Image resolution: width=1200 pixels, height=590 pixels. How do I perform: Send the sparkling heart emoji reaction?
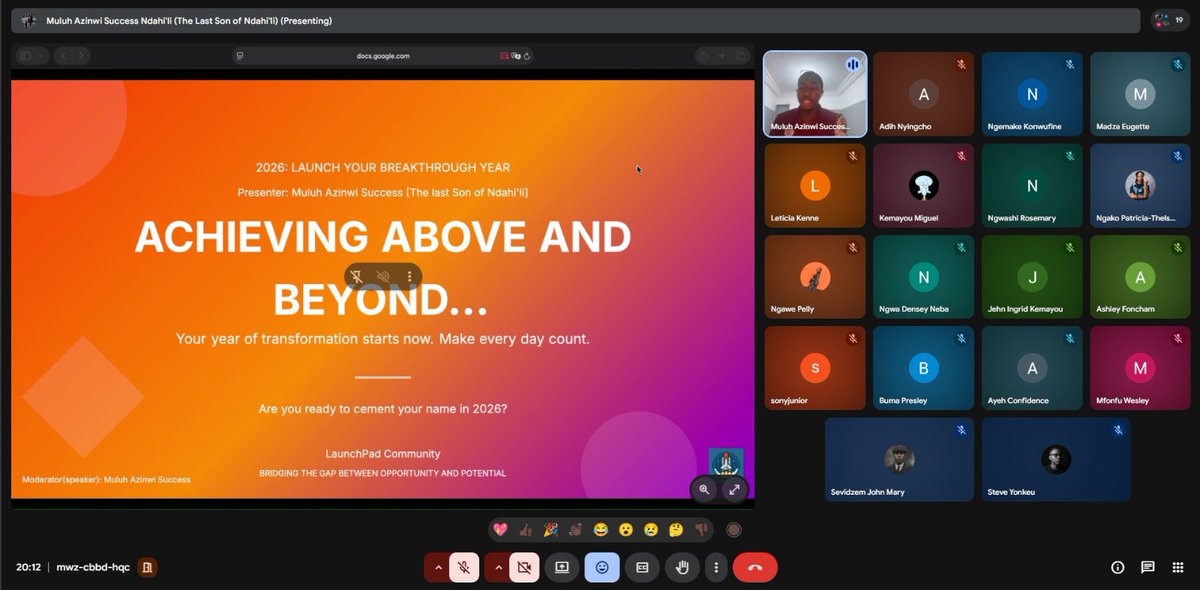(500, 530)
